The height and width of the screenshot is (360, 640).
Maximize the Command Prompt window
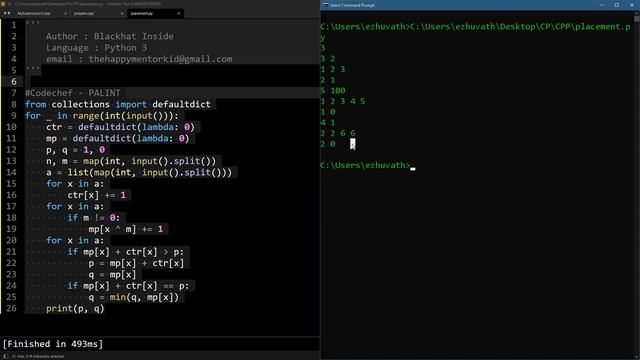[x=617, y=5]
